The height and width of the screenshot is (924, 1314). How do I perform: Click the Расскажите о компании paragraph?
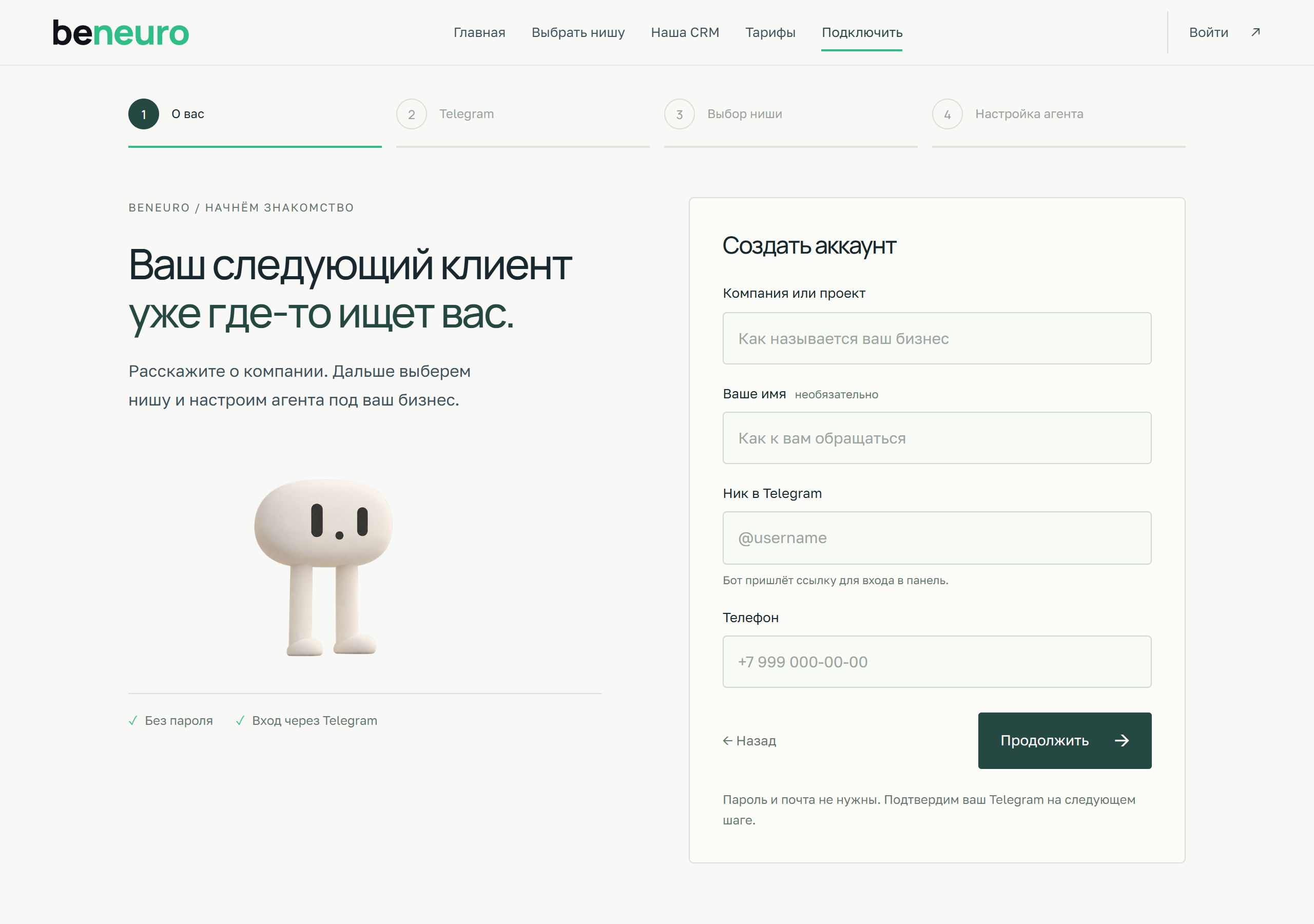pos(299,386)
